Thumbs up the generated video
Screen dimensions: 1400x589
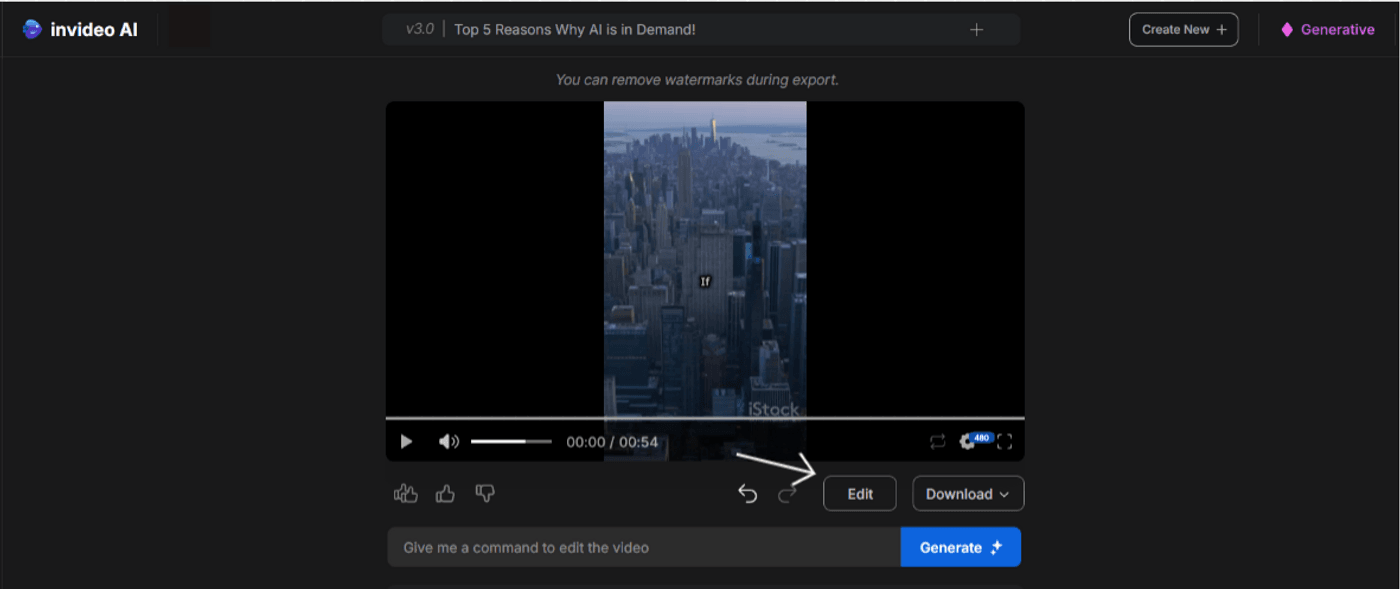[445, 492]
